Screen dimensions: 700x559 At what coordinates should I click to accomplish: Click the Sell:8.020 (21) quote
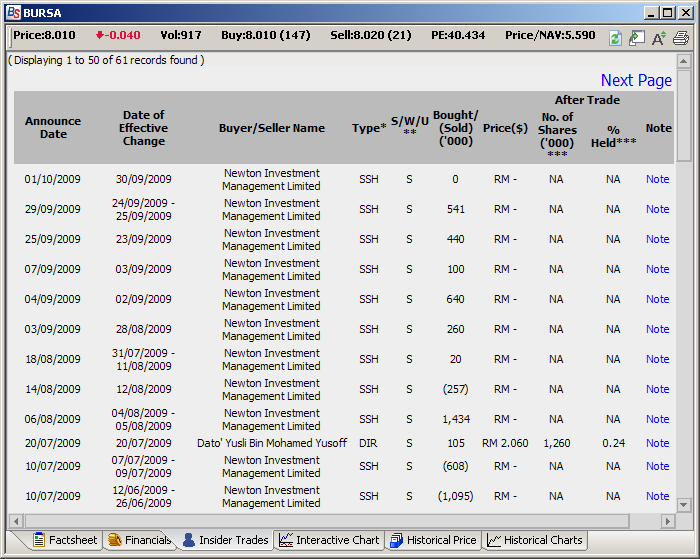point(371,35)
